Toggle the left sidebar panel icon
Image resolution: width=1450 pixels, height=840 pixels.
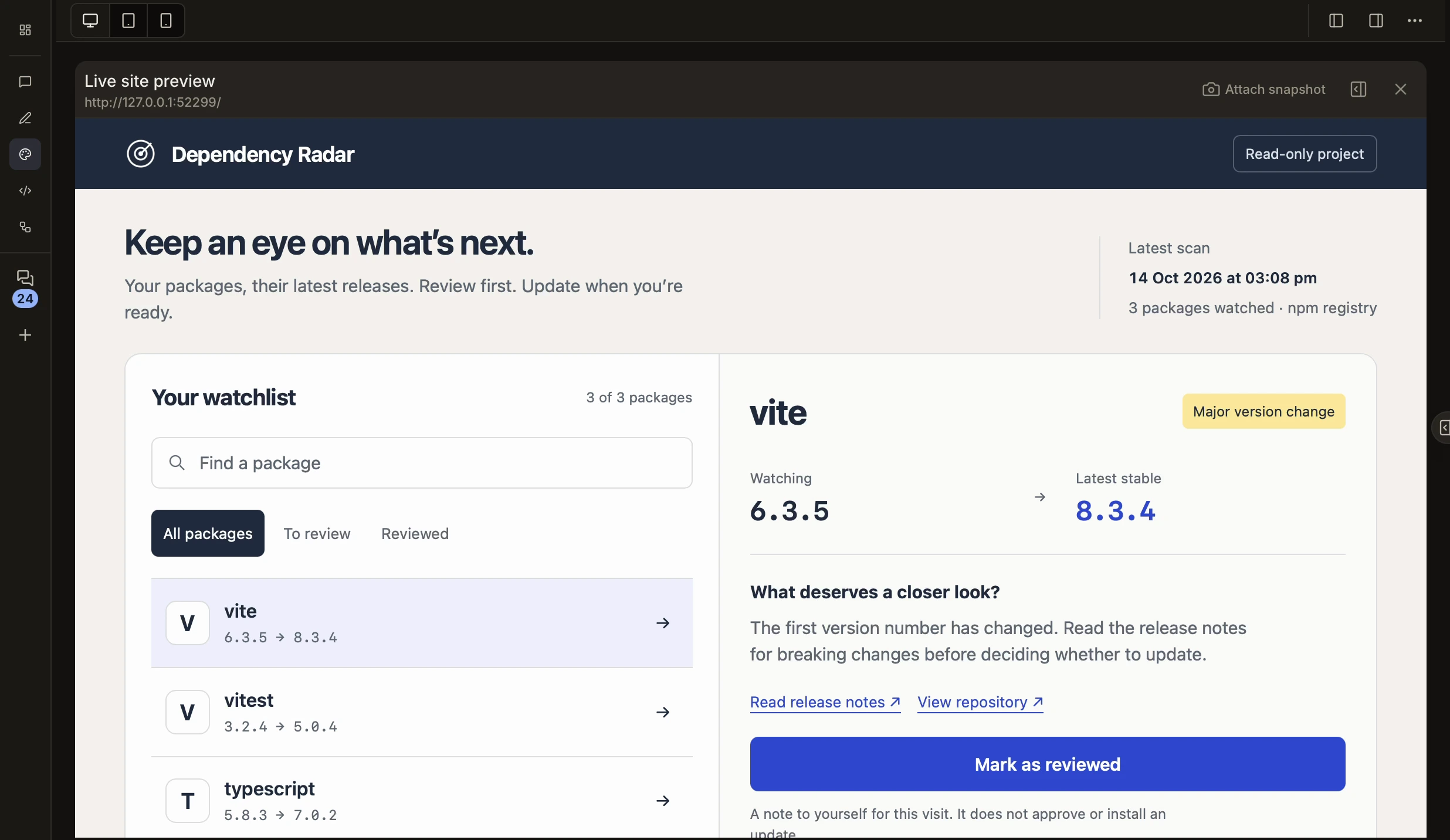[1336, 21]
